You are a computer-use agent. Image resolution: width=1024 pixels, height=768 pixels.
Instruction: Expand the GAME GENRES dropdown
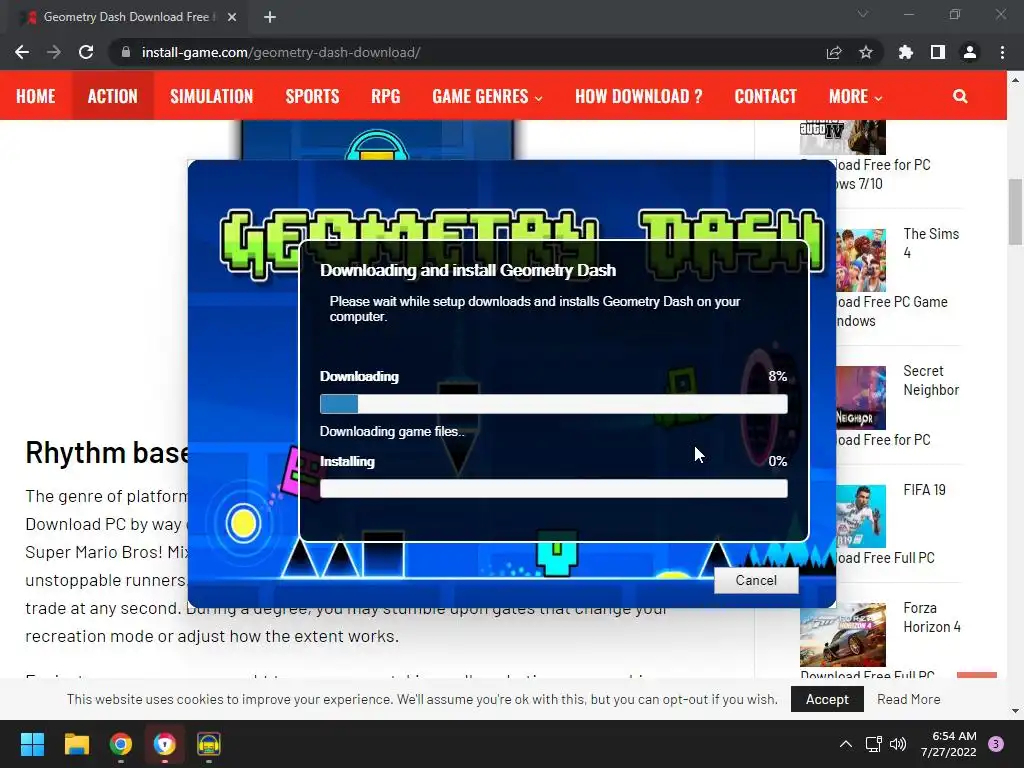(487, 96)
